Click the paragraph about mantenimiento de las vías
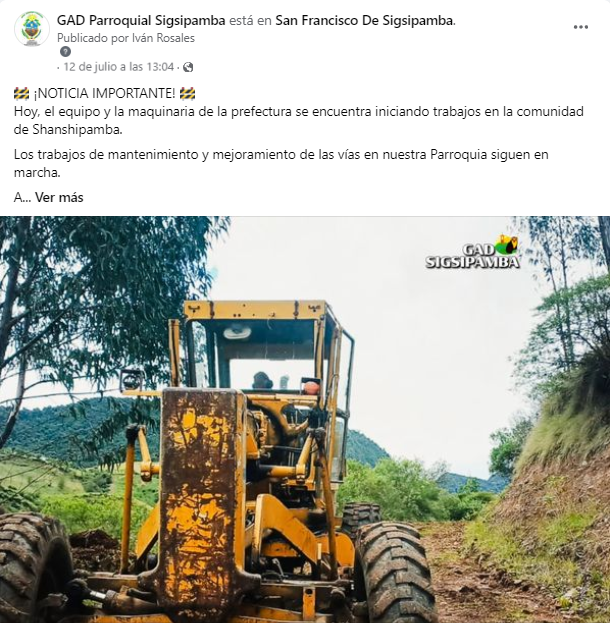Image resolution: width=610 pixels, height=623 pixels. coord(281,163)
